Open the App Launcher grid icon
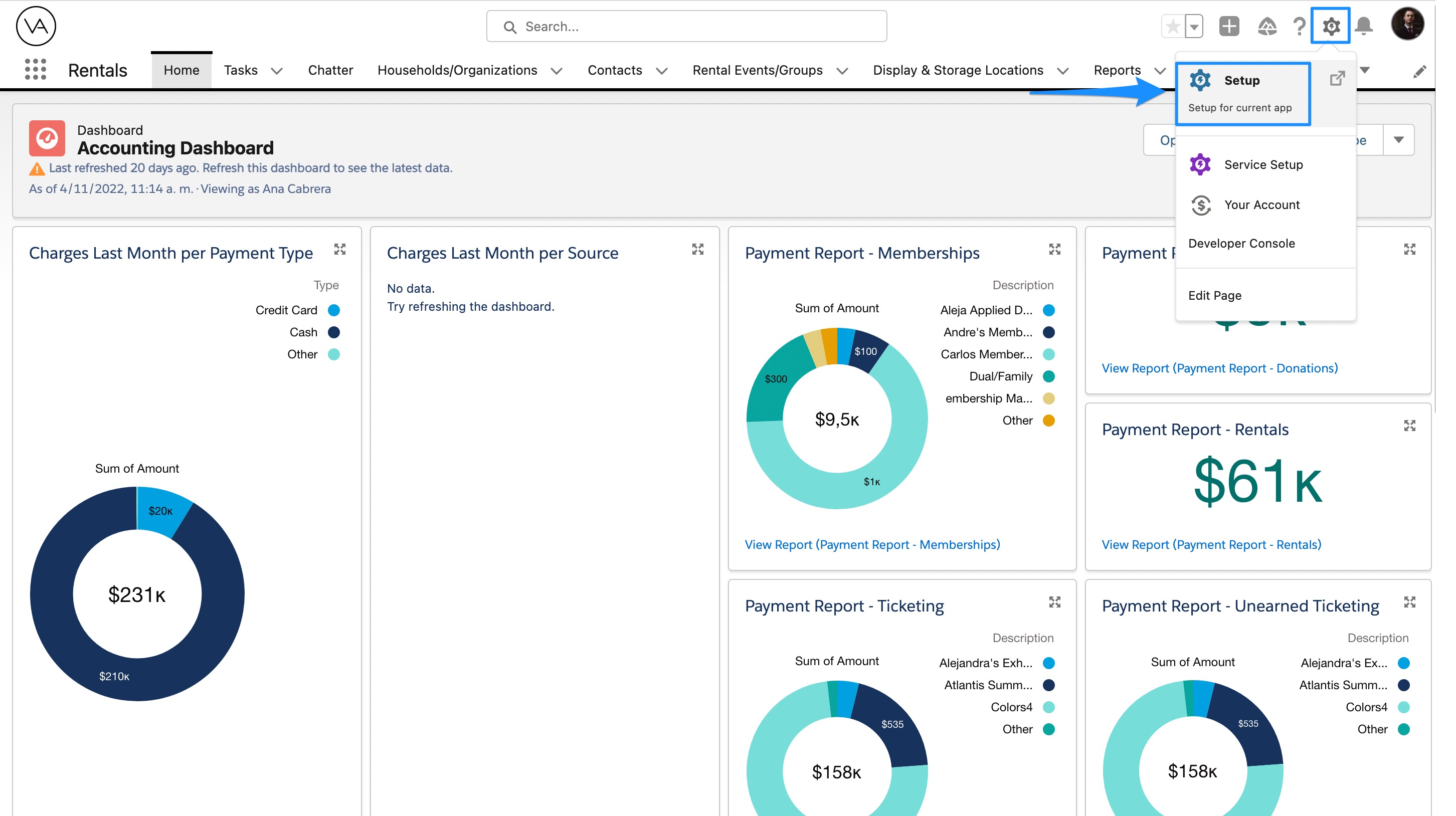This screenshot has width=1456, height=816. pyautogui.click(x=35, y=70)
